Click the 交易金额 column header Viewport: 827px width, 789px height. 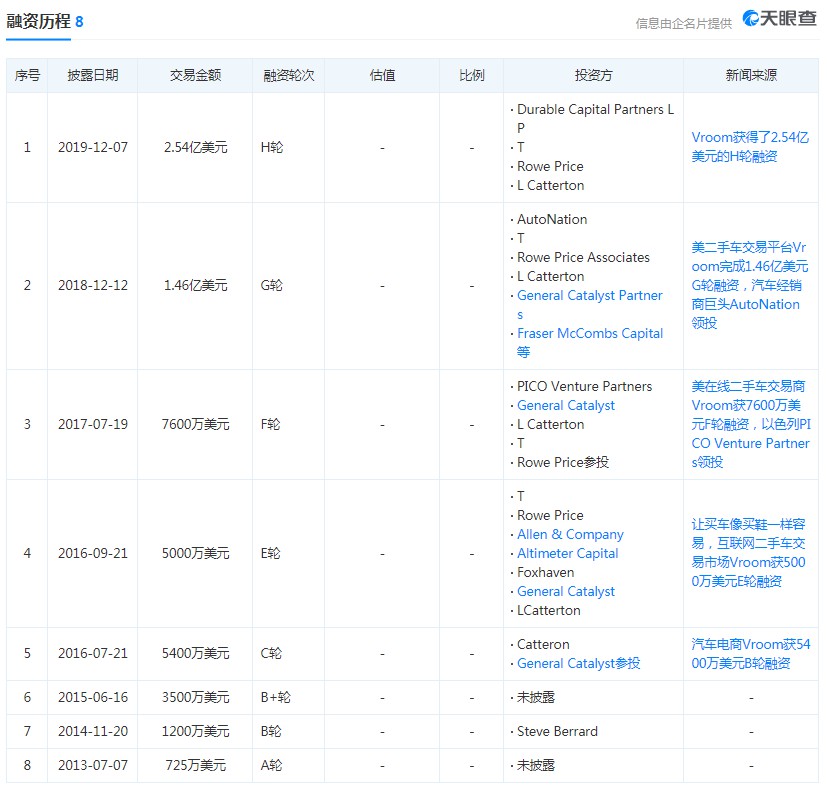click(x=195, y=75)
